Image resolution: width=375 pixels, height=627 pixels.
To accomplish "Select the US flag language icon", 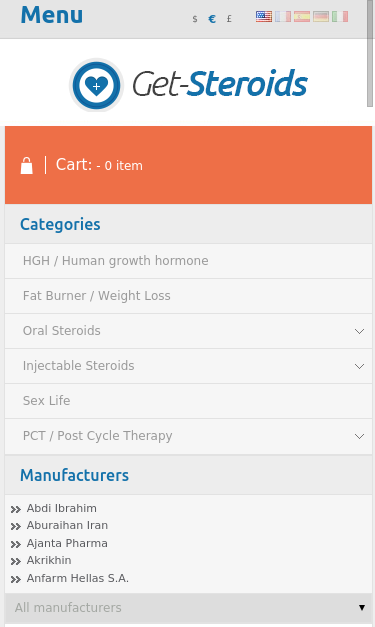I will (263, 16).
